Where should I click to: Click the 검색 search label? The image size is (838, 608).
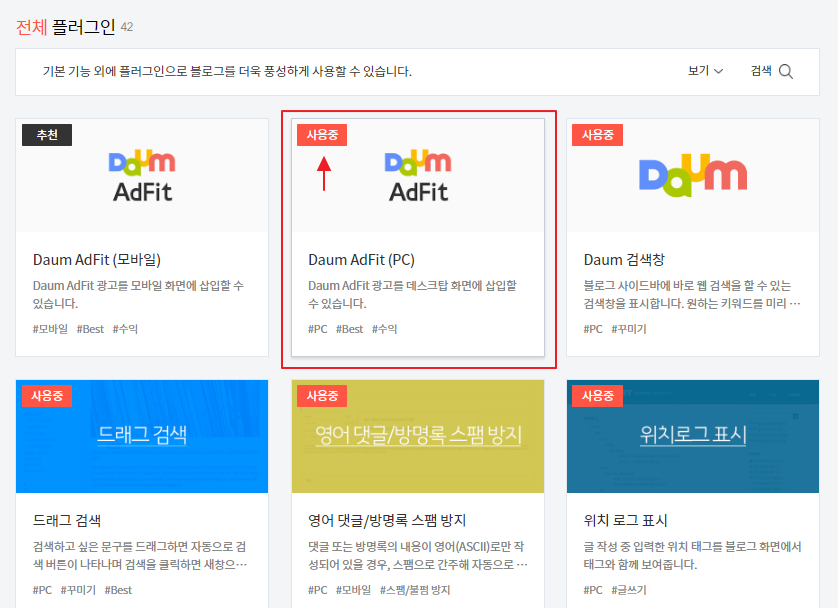[x=761, y=71]
